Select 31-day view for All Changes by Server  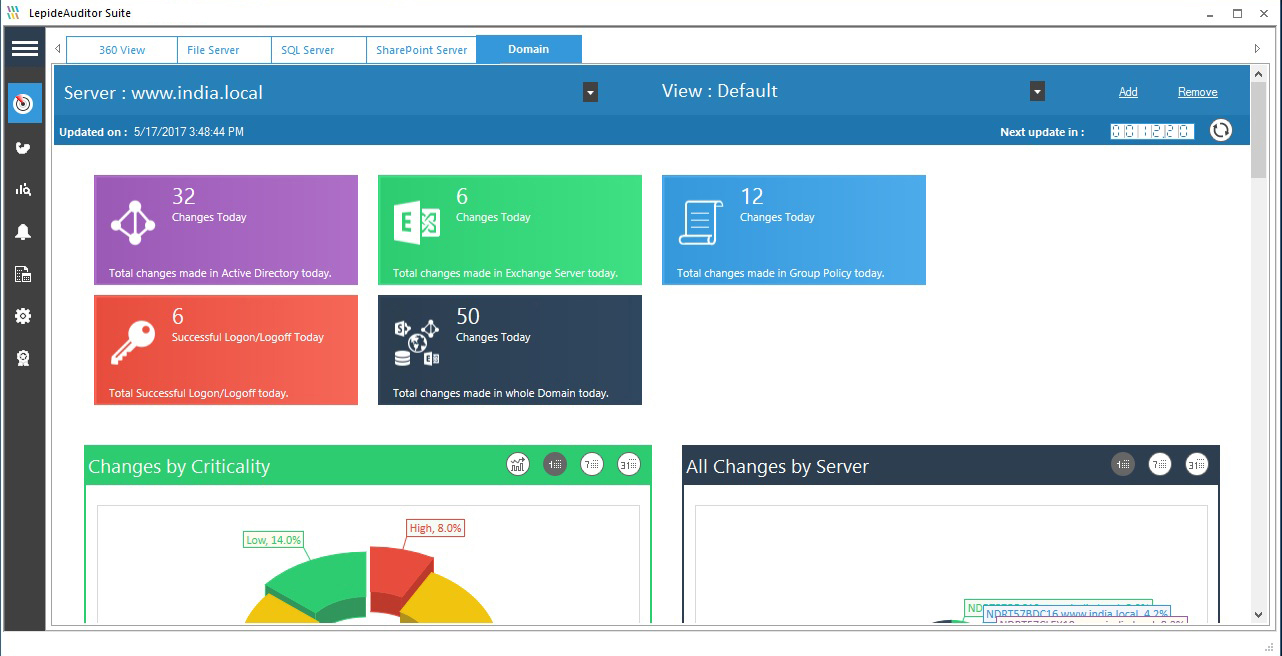point(1197,464)
